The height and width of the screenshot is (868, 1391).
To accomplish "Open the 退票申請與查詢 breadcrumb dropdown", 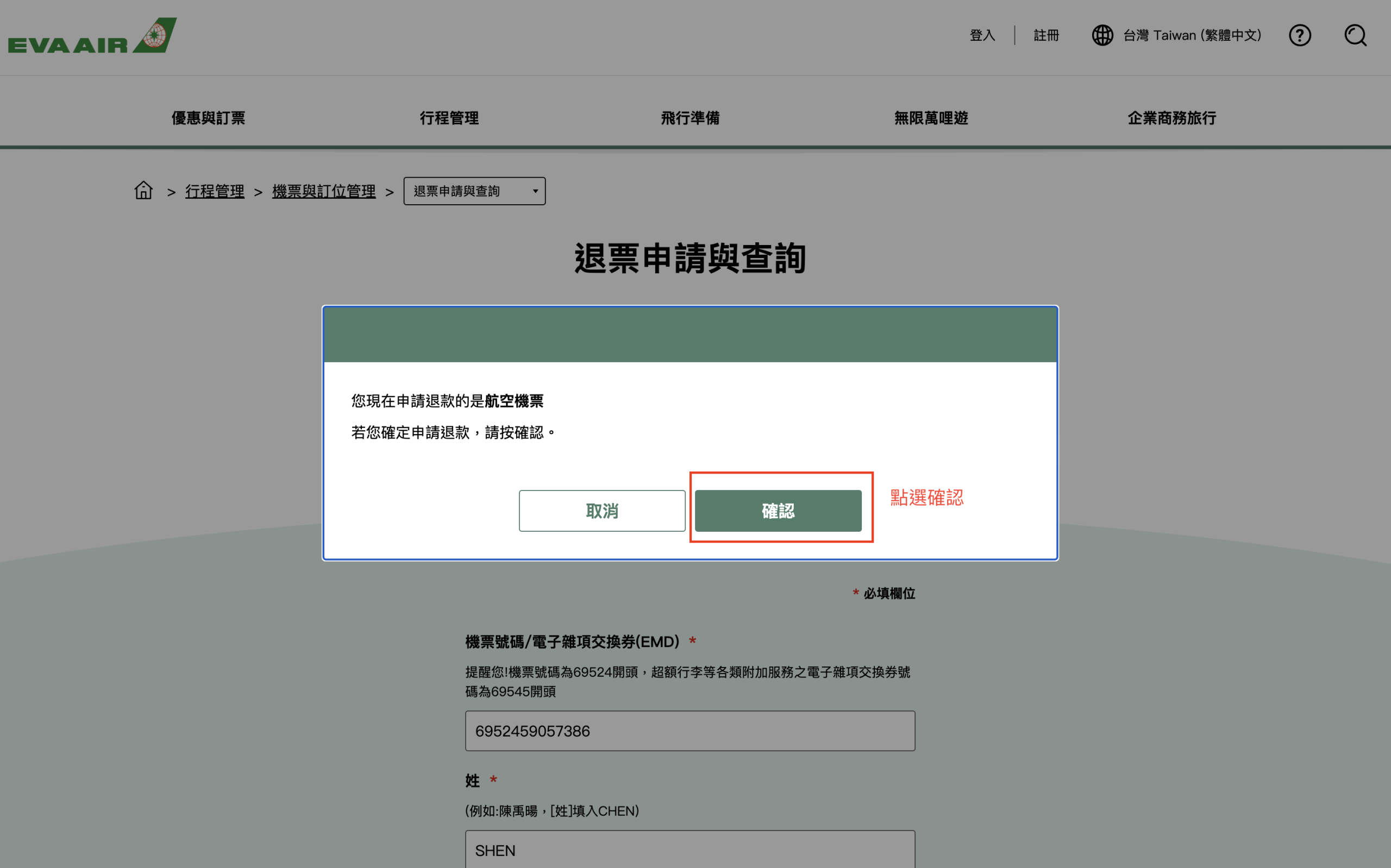I will pos(474,191).
